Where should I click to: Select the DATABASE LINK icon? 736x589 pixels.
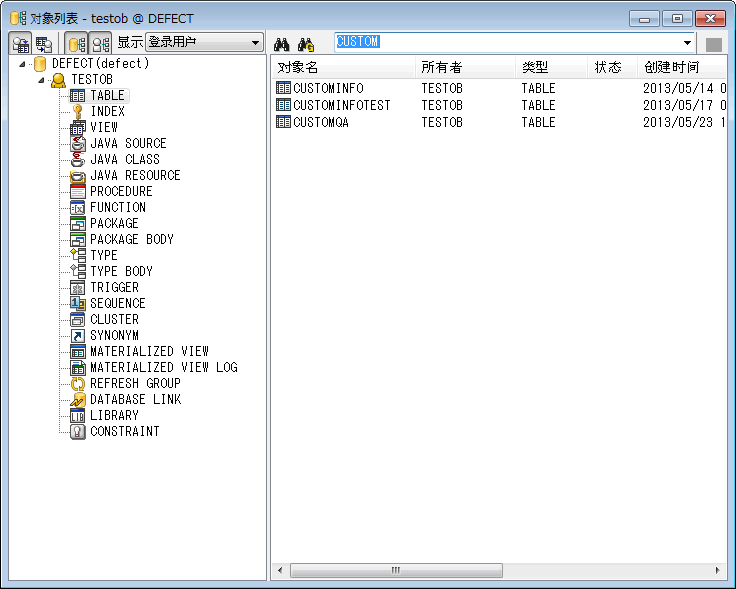click(x=77, y=399)
